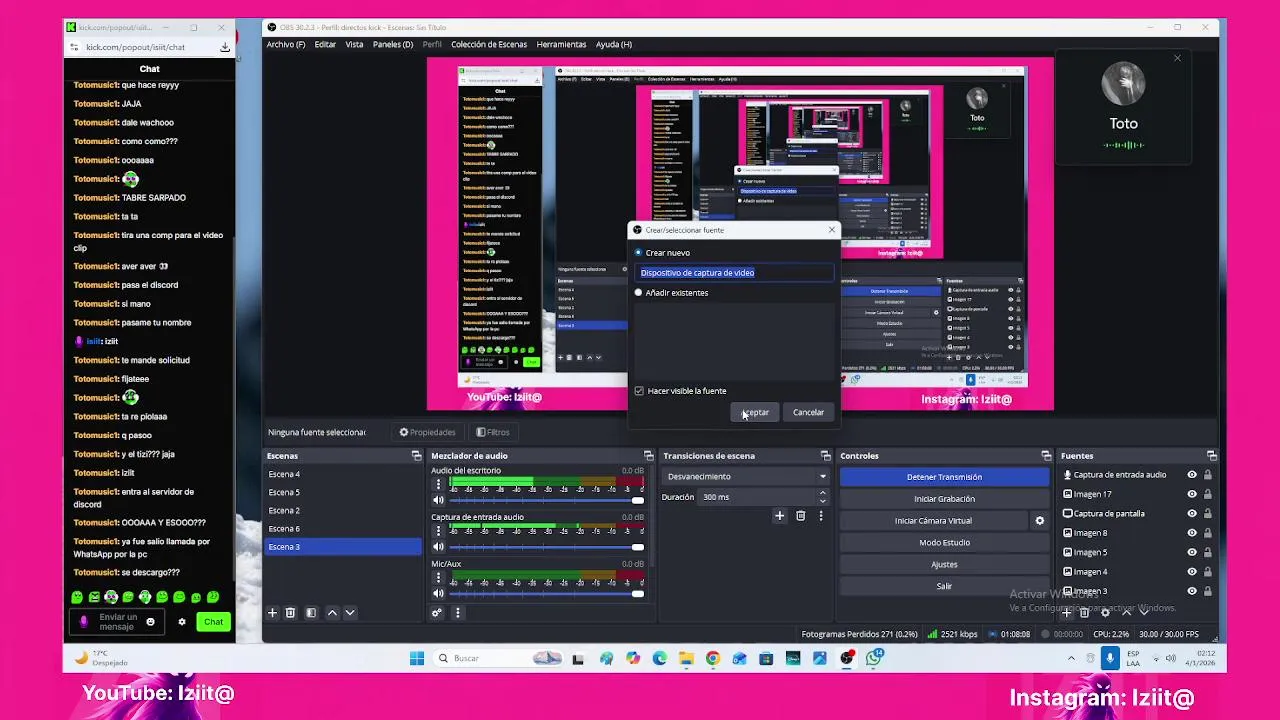Select Crear nuevo radio option

coord(639,253)
